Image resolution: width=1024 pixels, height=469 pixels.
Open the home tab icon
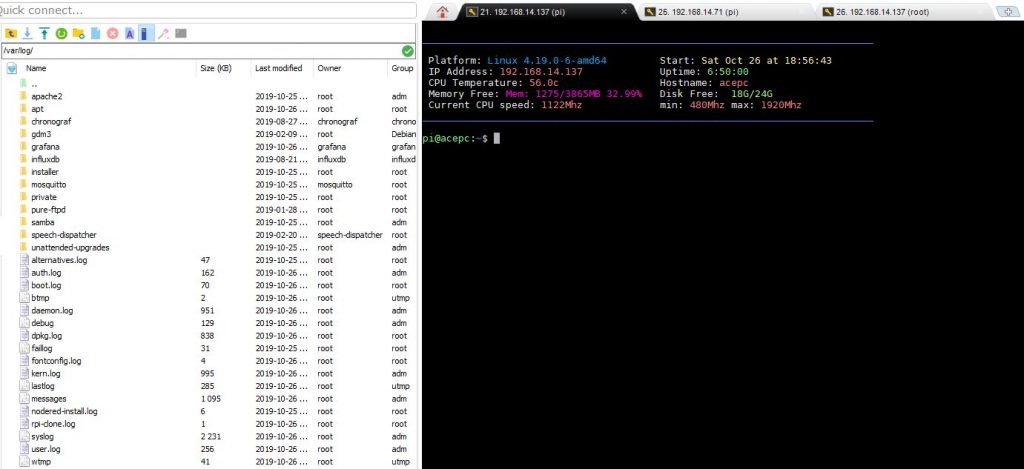443,12
